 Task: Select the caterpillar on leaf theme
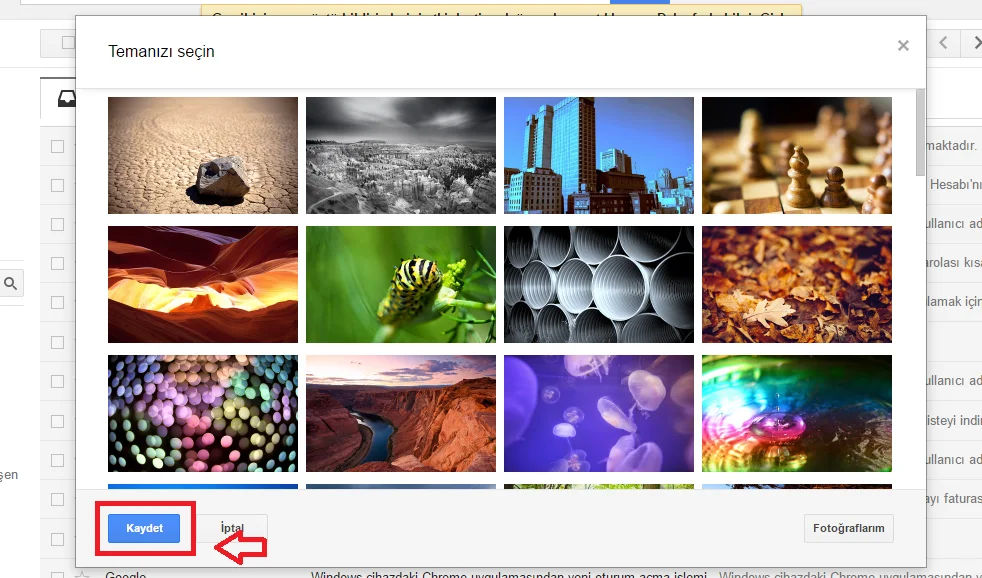[x=401, y=284]
